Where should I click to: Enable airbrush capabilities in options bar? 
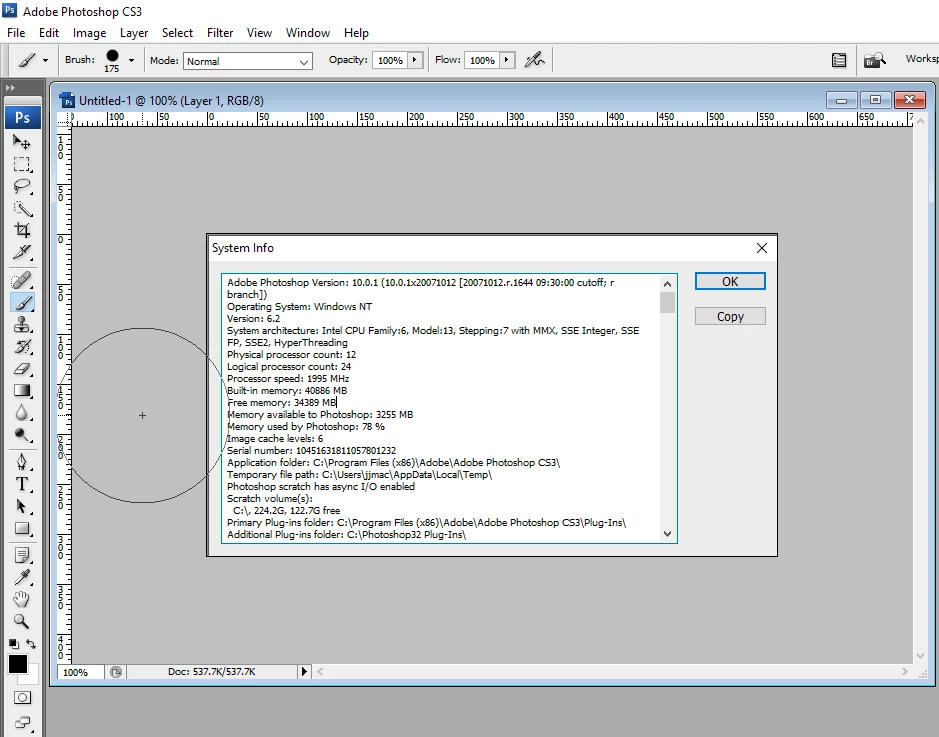(x=534, y=60)
